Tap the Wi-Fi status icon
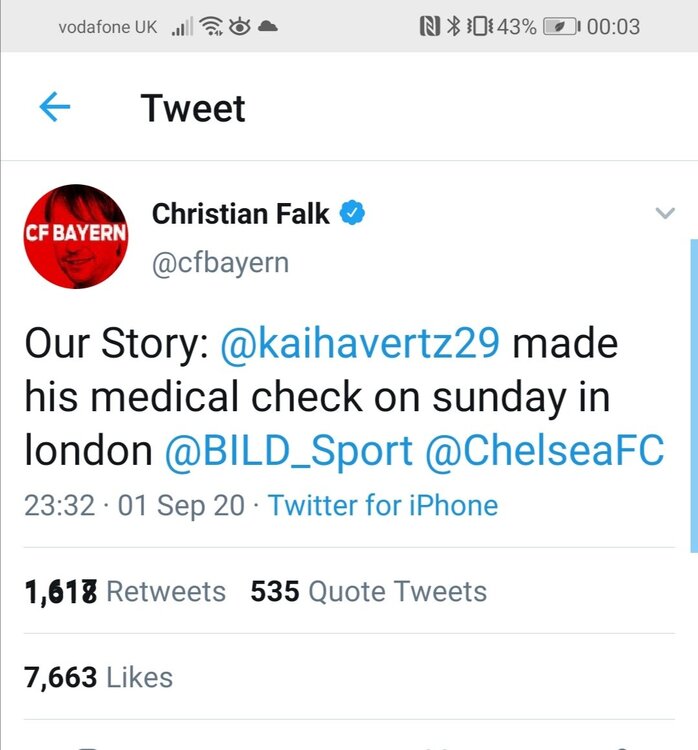 (x=211, y=26)
